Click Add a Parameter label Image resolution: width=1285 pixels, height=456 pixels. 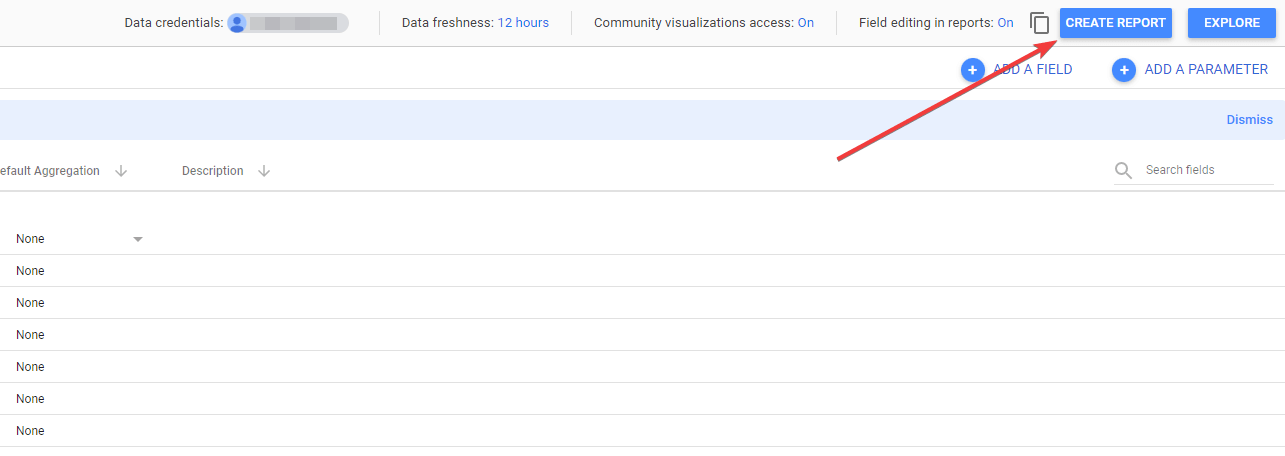[x=1206, y=70]
